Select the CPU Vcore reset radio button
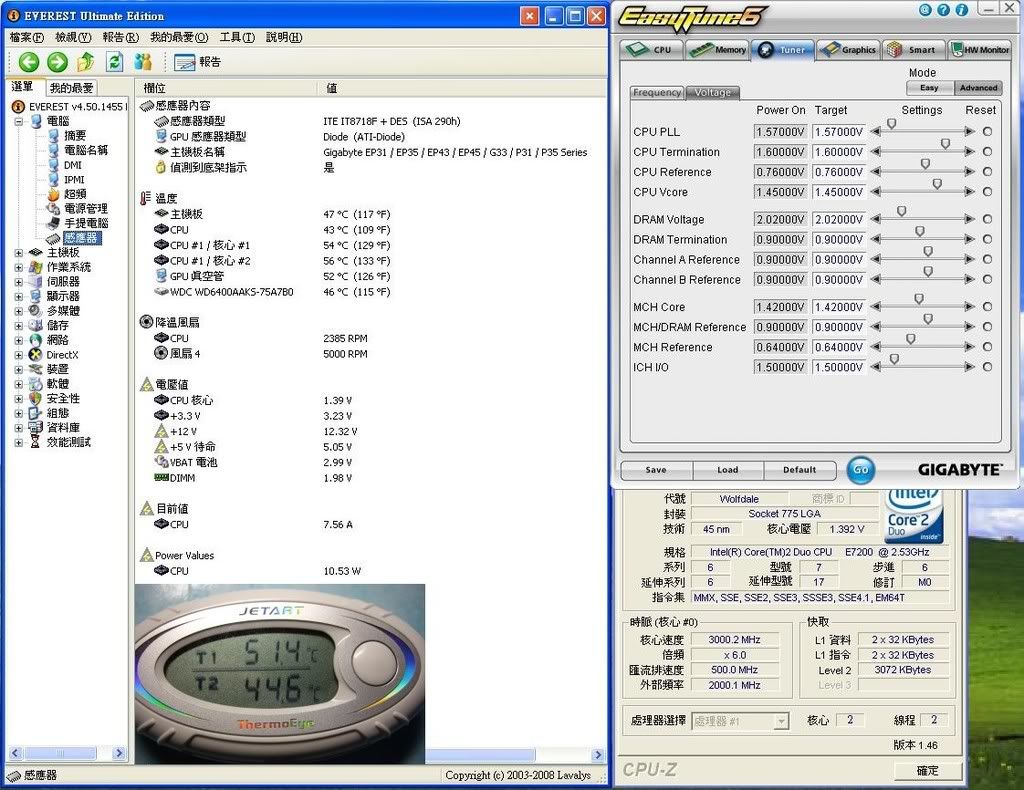 (x=987, y=192)
